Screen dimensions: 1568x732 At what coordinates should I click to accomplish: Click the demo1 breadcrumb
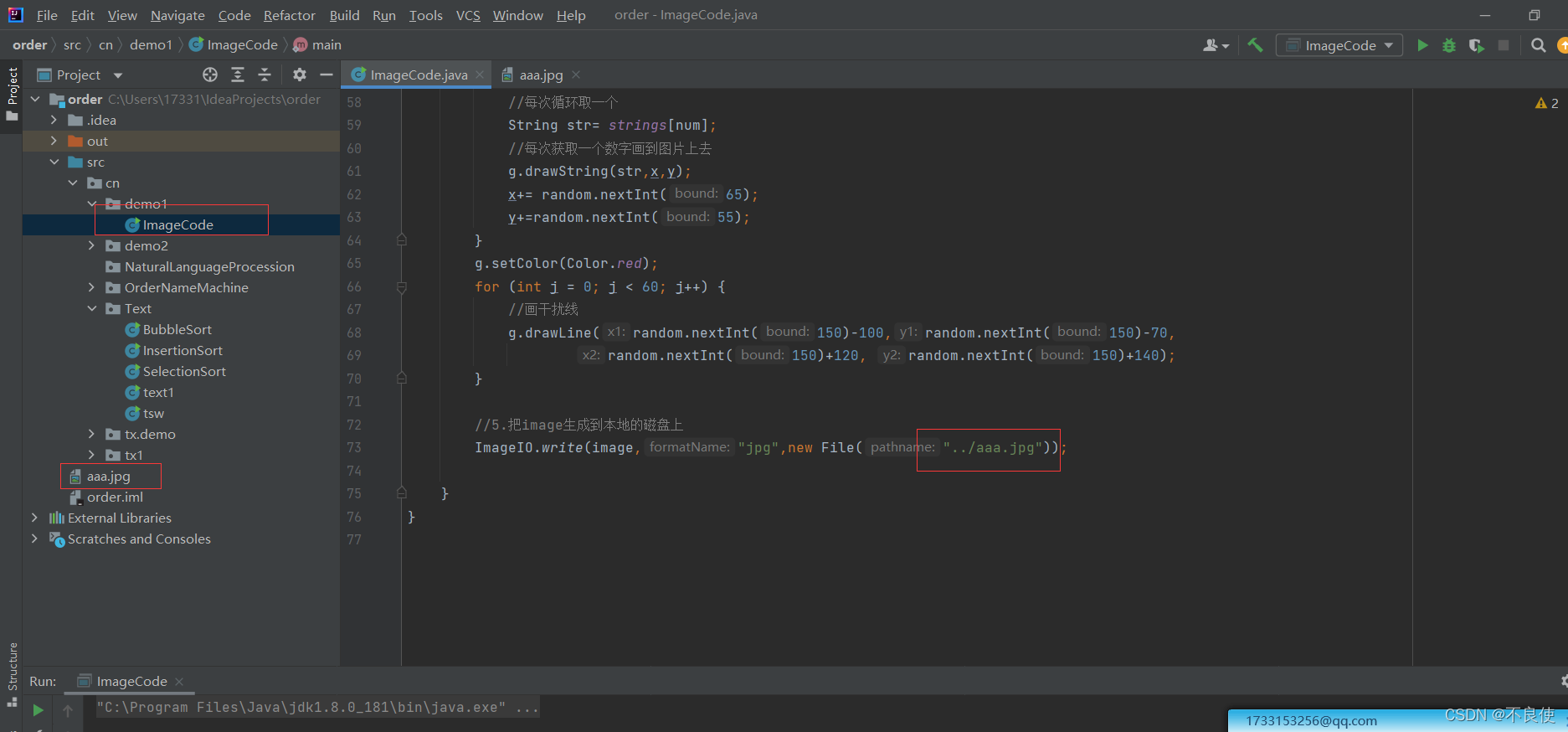tap(151, 45)
